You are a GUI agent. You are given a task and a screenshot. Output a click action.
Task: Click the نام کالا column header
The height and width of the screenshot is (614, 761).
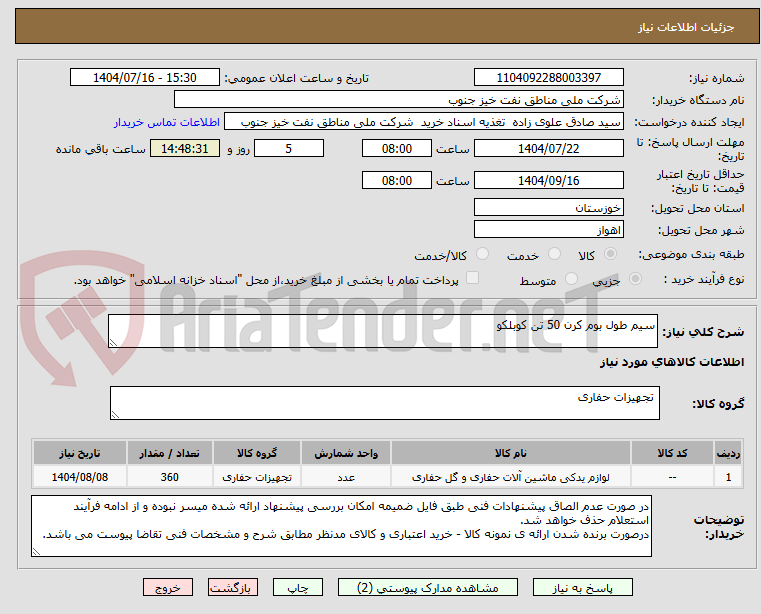click(511, 453)
